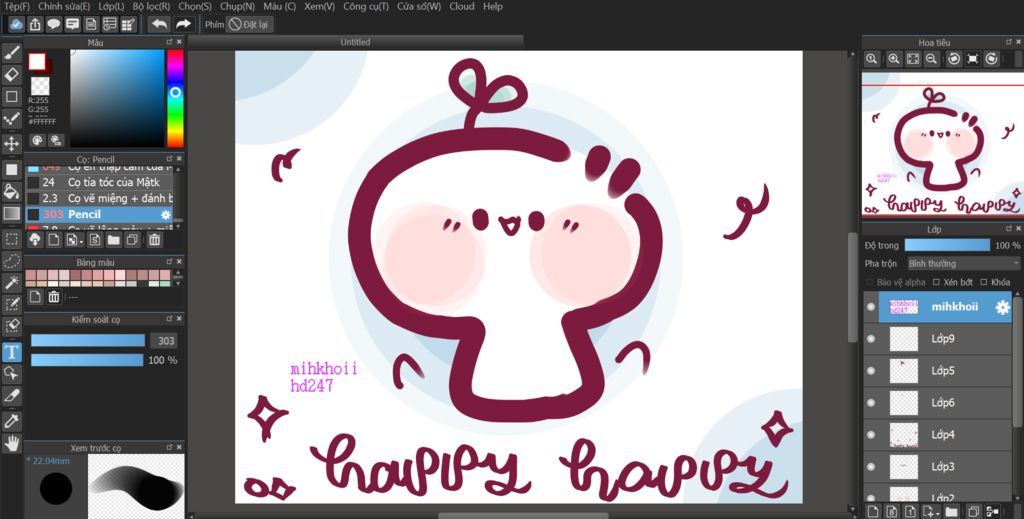Select the Select Eraser tool
The height and width of the screenshot is (519, 1024).
click(11, 326)
